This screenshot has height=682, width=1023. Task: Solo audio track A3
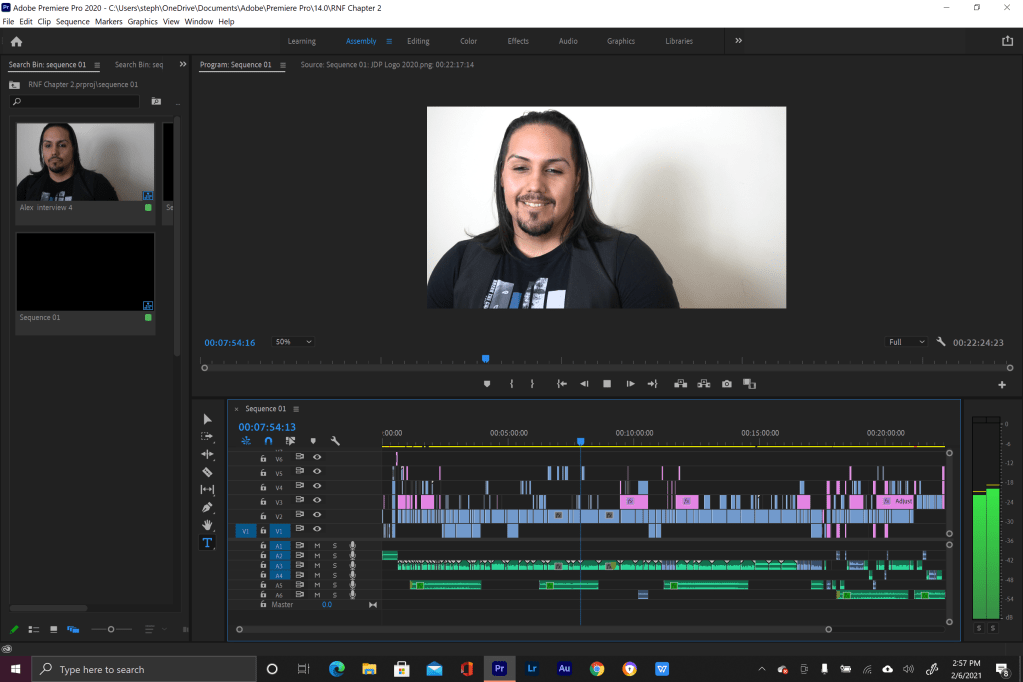point(335,565)
